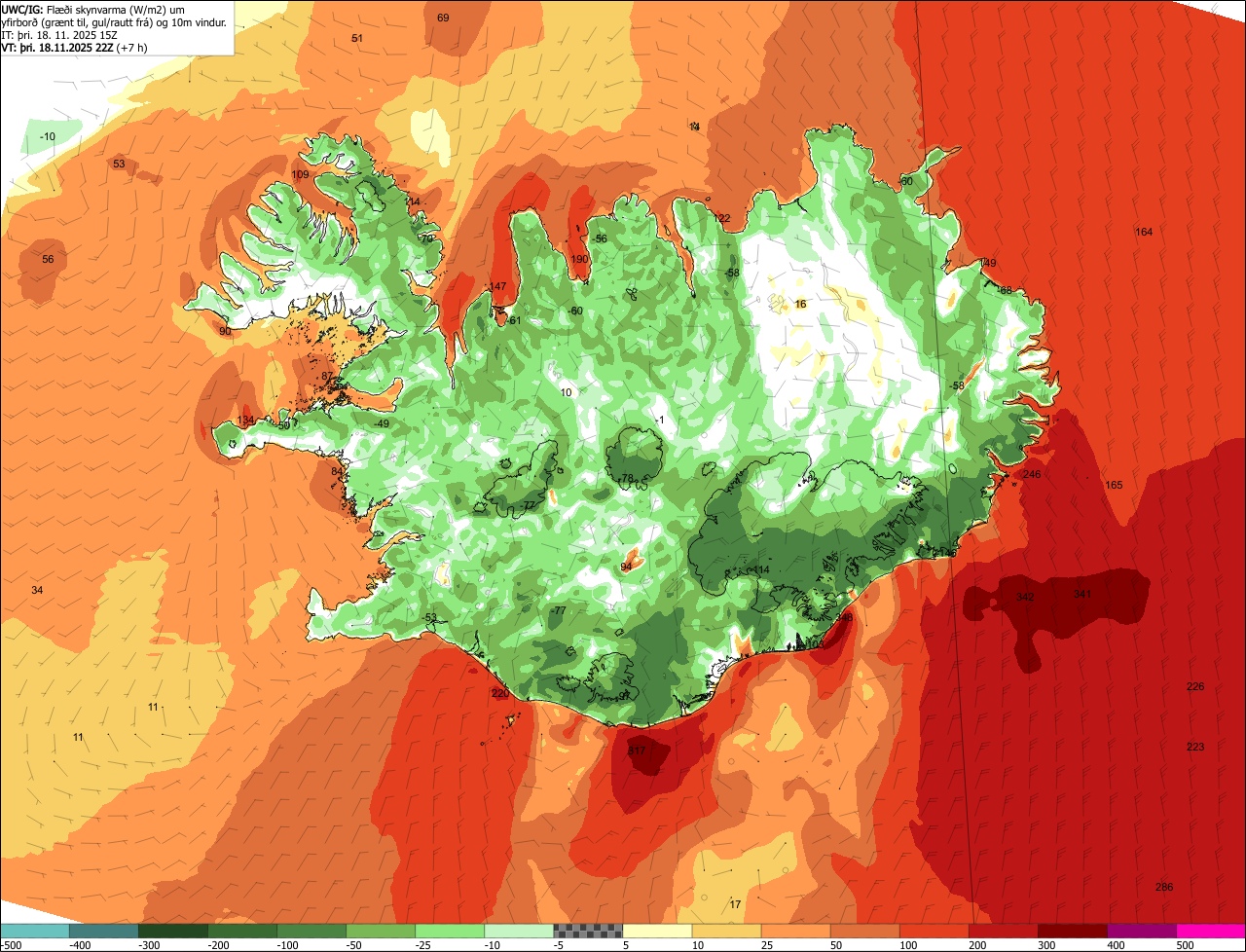This screenshot has height=952, width=1246.
Task: Pick the light green -50 to -25 legend swatch
Action: coord(380,931)
